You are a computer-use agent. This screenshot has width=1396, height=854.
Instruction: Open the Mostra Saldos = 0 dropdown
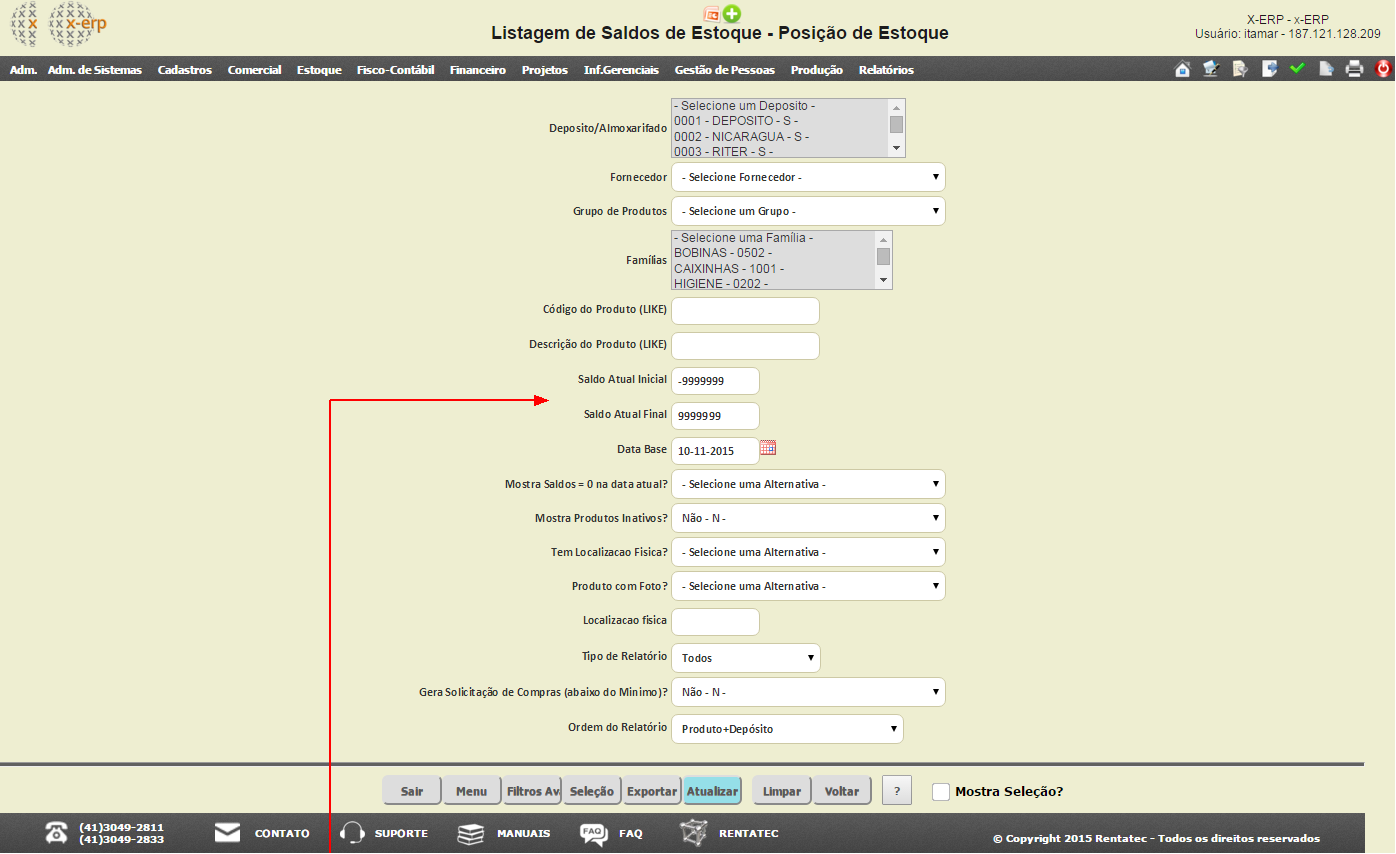(x=808, y=484)
